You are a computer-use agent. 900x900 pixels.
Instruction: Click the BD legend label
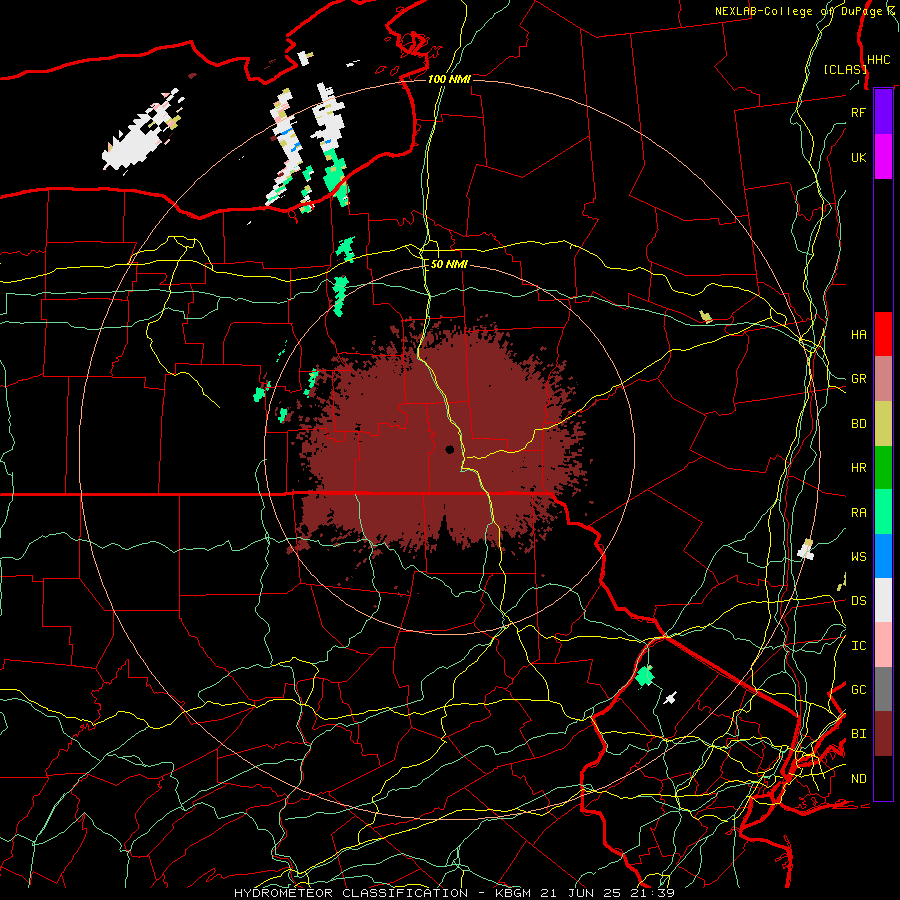pyautogui.click(x=858, y=424)
